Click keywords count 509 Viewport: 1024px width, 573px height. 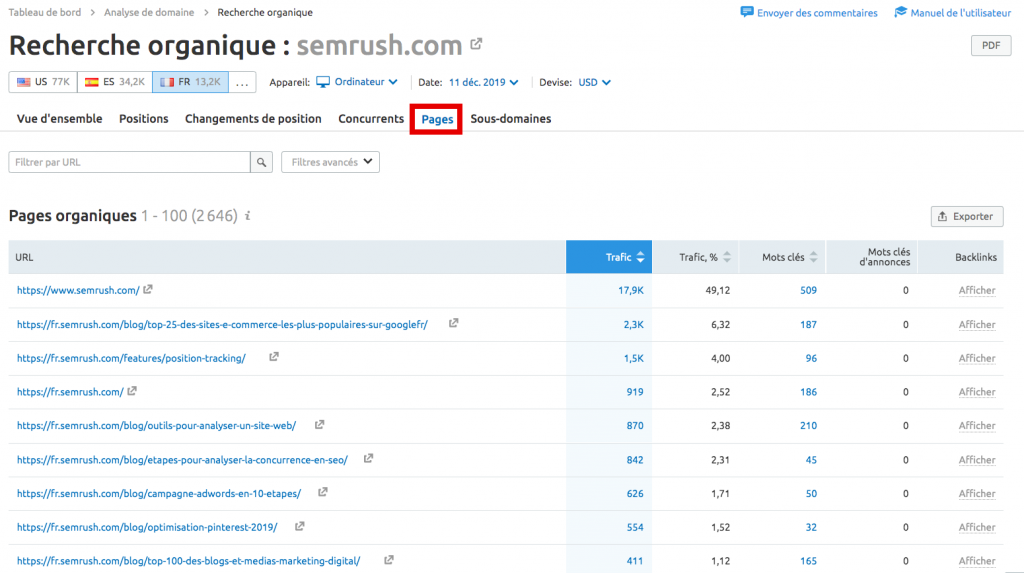(x=808, y=290)
